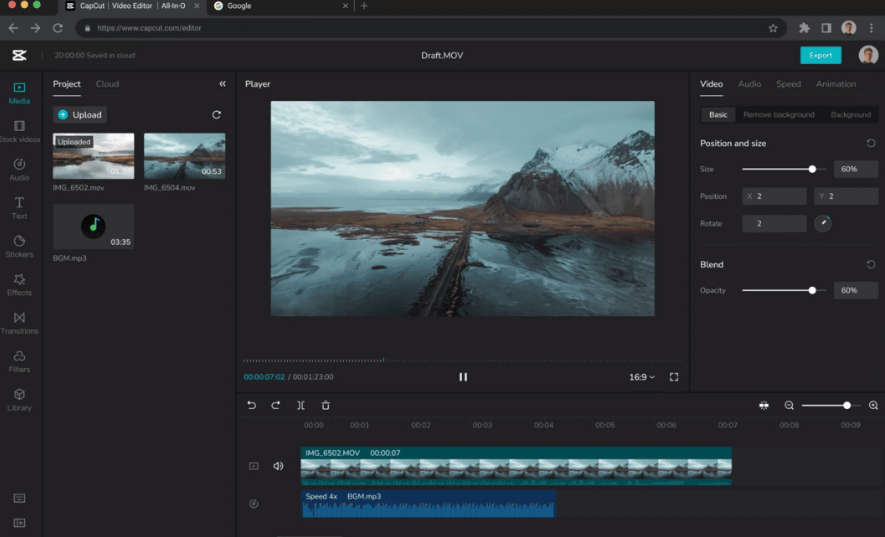Zoom out the timeline
The height and width of the screenshot is (537, 885).
coord(789,405)
